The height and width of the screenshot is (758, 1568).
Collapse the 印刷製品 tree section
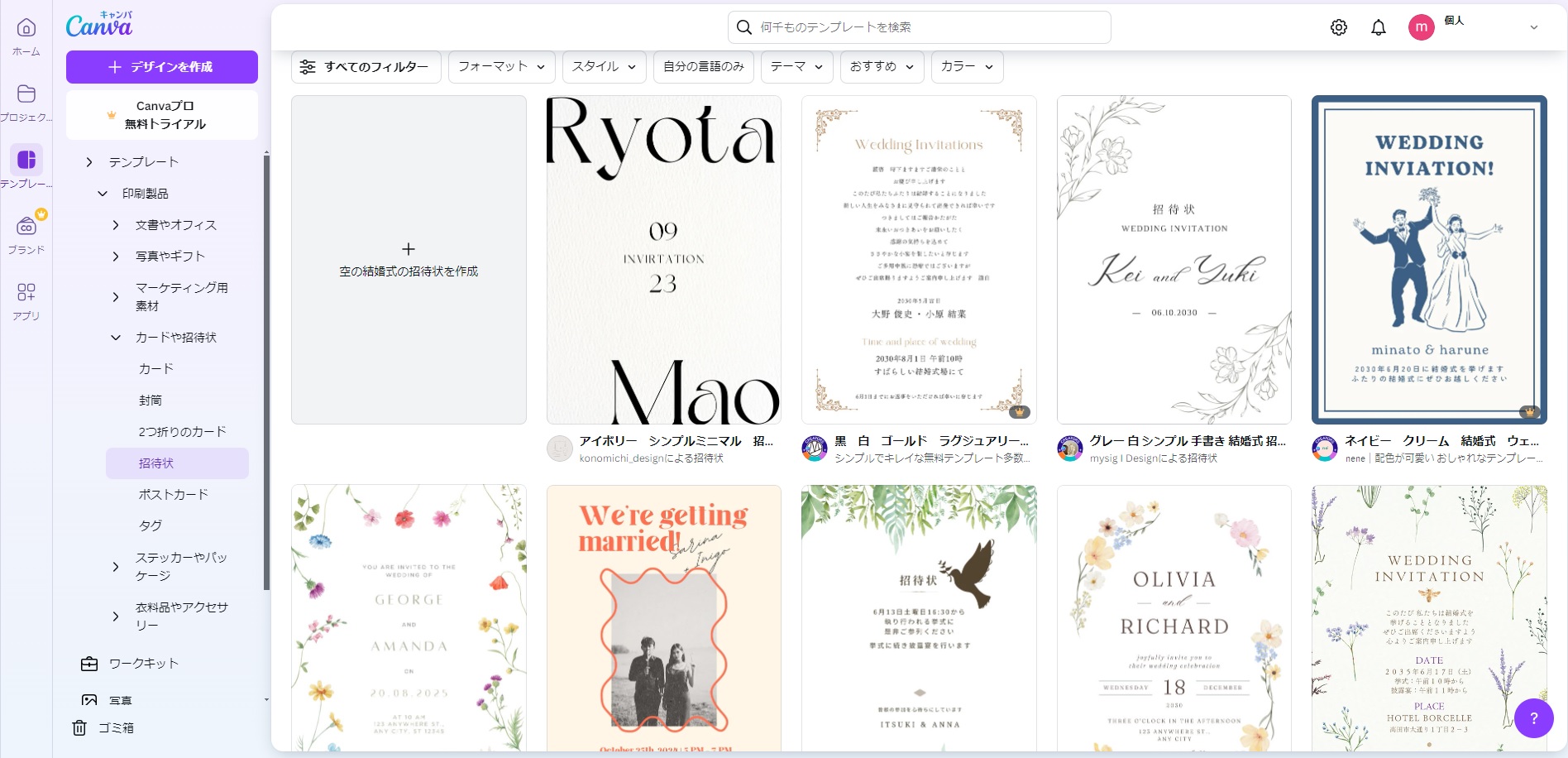pyautogui.click(x=103, y=194)
